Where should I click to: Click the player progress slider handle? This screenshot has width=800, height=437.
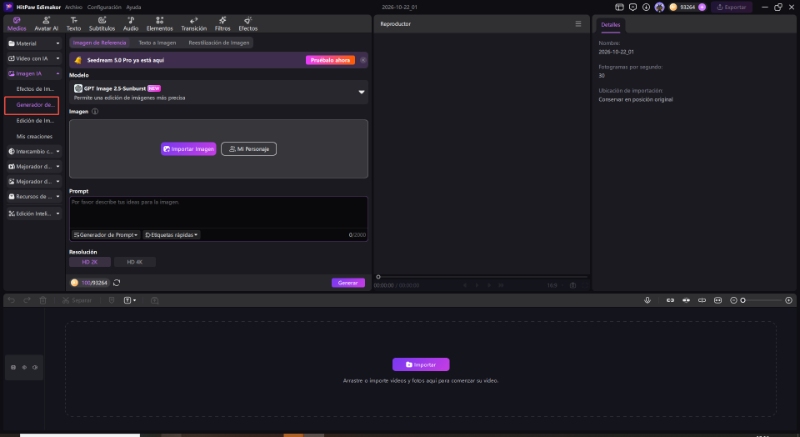coord(378,277)
